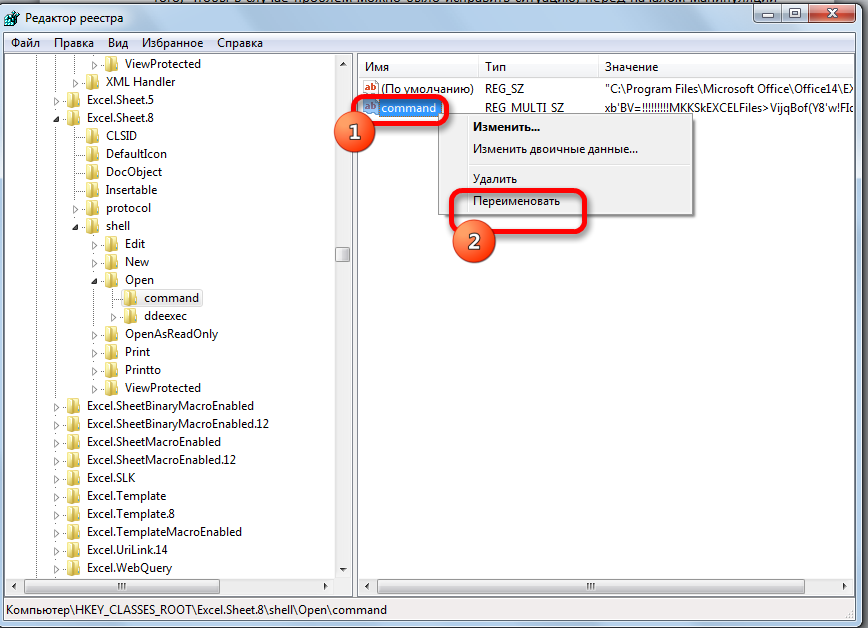Screen dimensions: 868x628
Task: Choose Удалить in context menu
Action: coord(565,179)
